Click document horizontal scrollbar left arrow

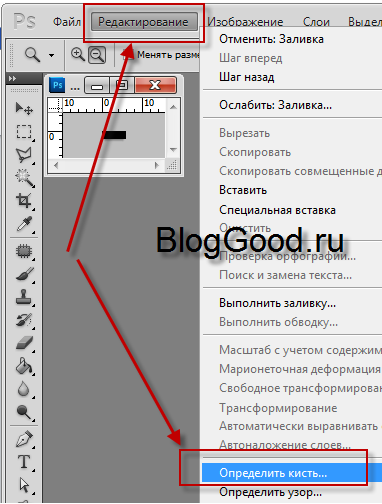pos(56,165)
